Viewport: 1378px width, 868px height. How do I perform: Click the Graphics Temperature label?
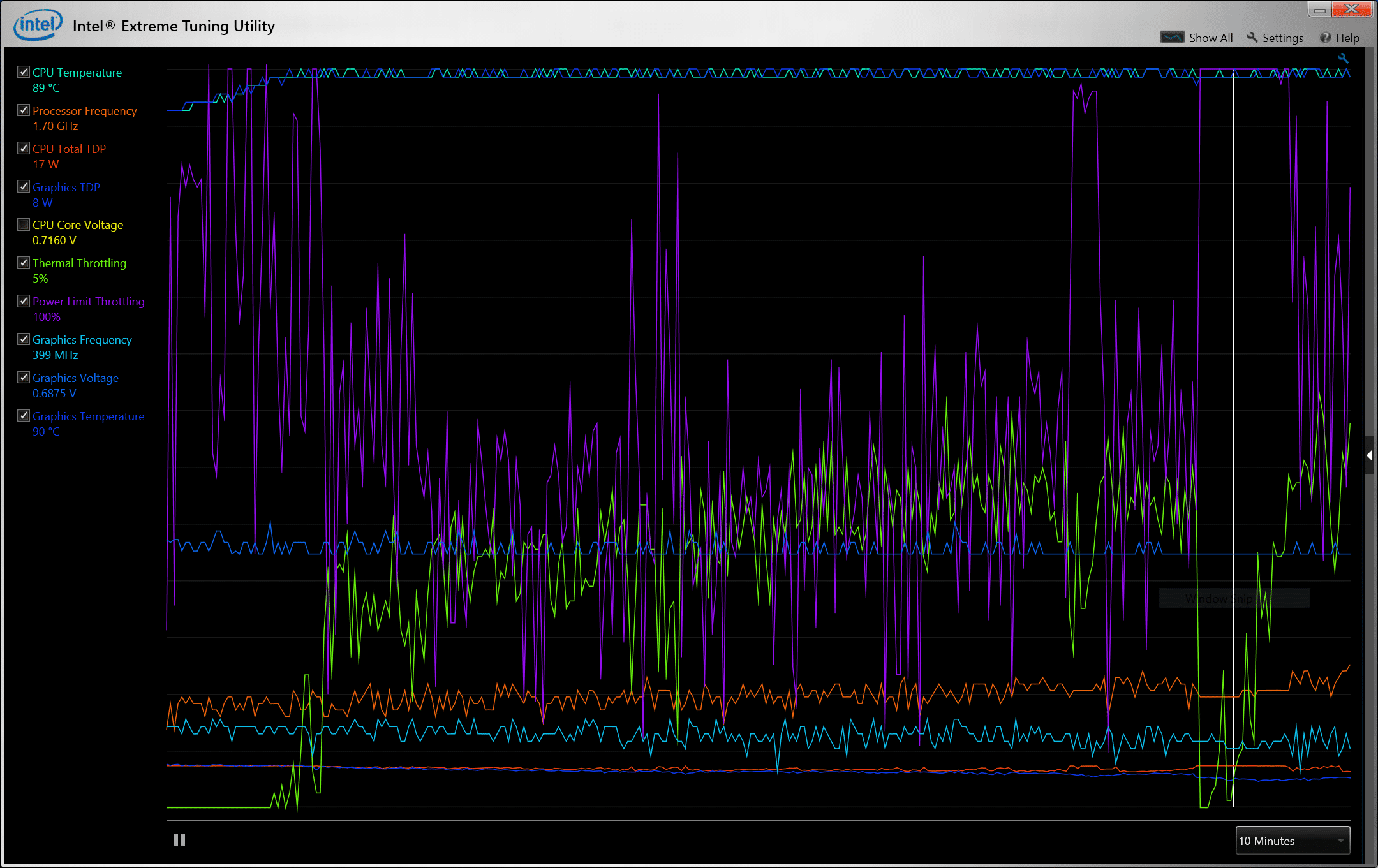[89, 416]
